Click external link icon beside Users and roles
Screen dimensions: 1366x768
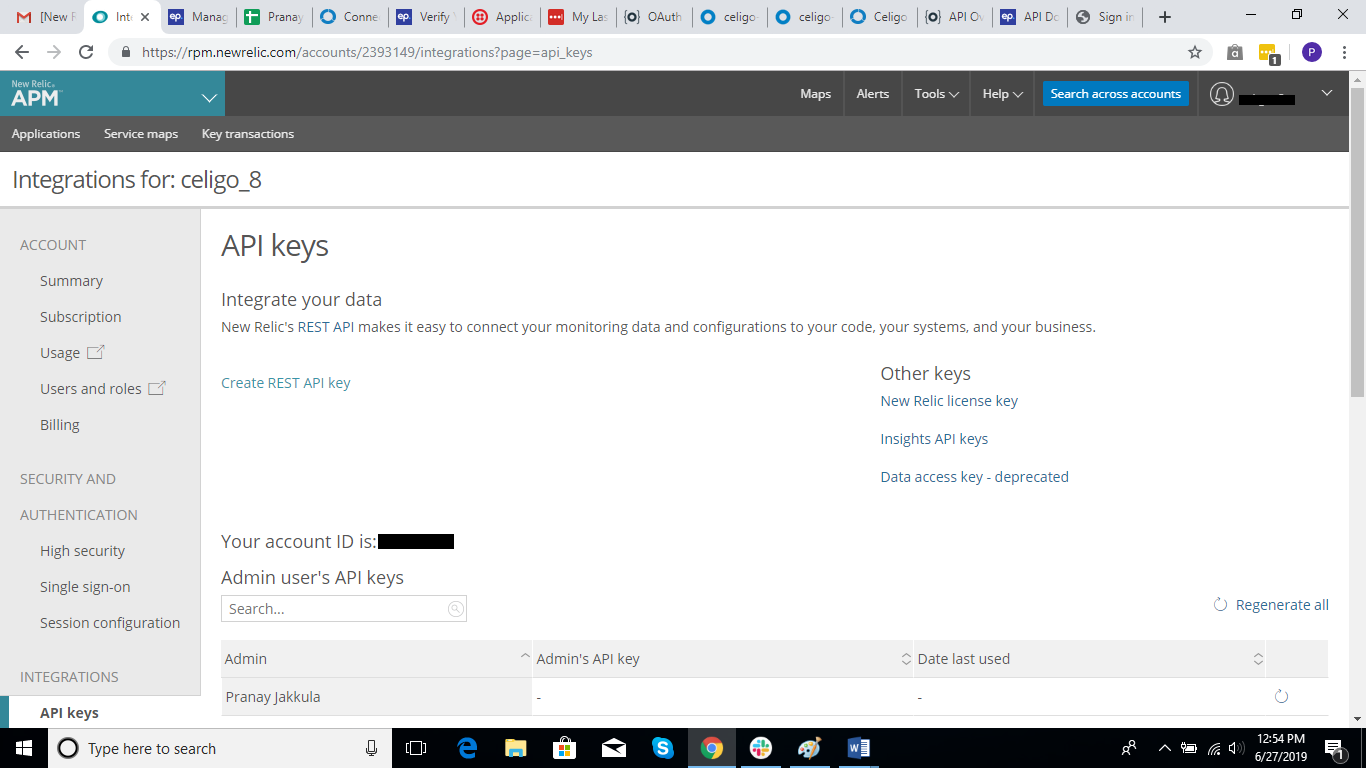(157, 388)
